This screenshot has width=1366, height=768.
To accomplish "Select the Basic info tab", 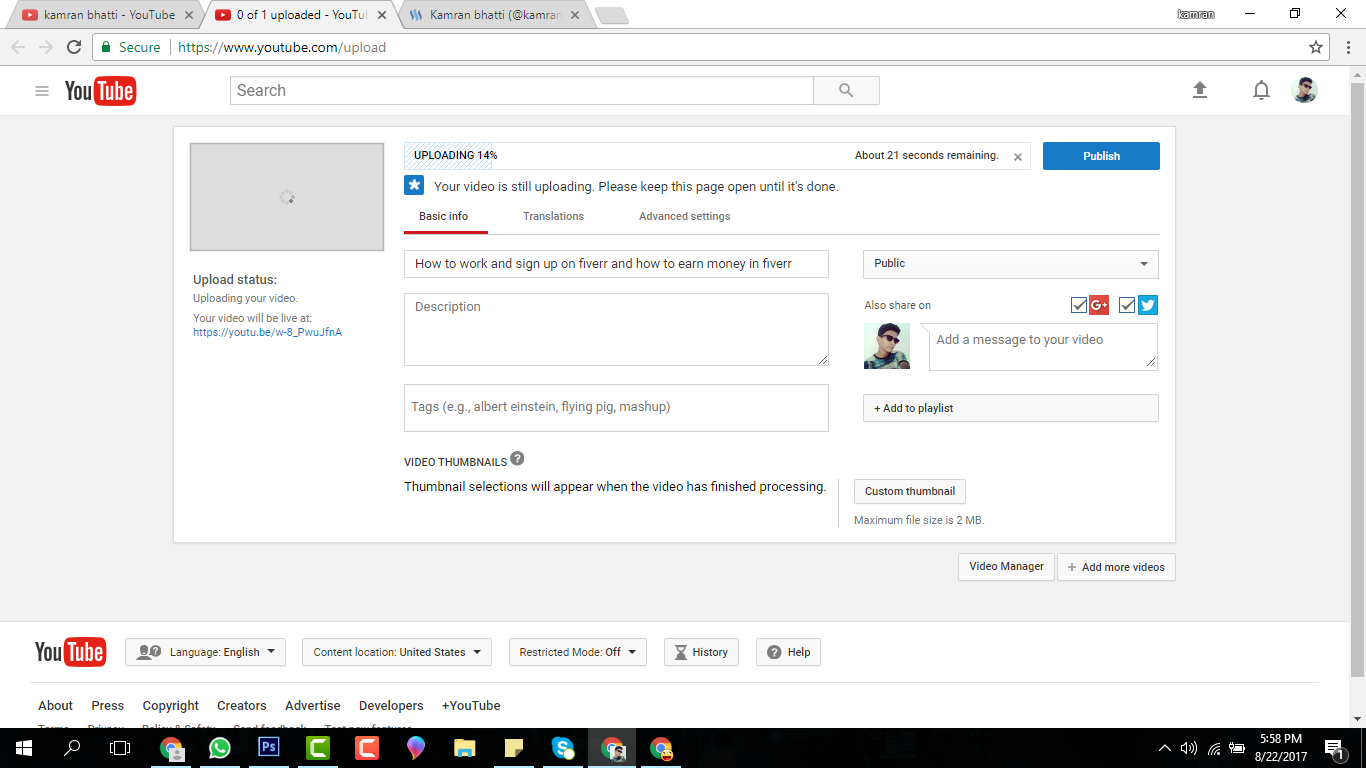I will point(443,216).
